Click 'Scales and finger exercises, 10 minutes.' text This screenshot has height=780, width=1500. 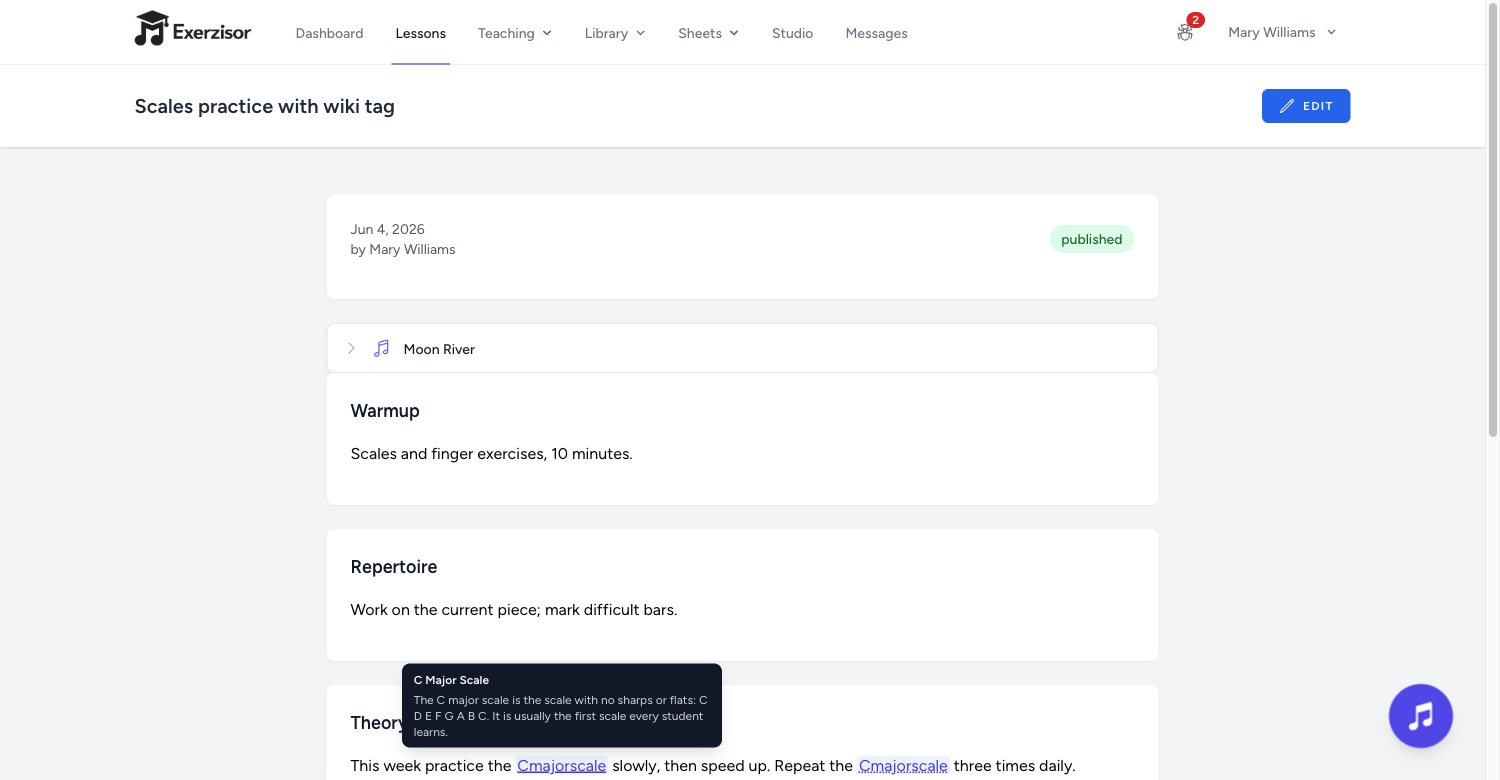point(492,454)
